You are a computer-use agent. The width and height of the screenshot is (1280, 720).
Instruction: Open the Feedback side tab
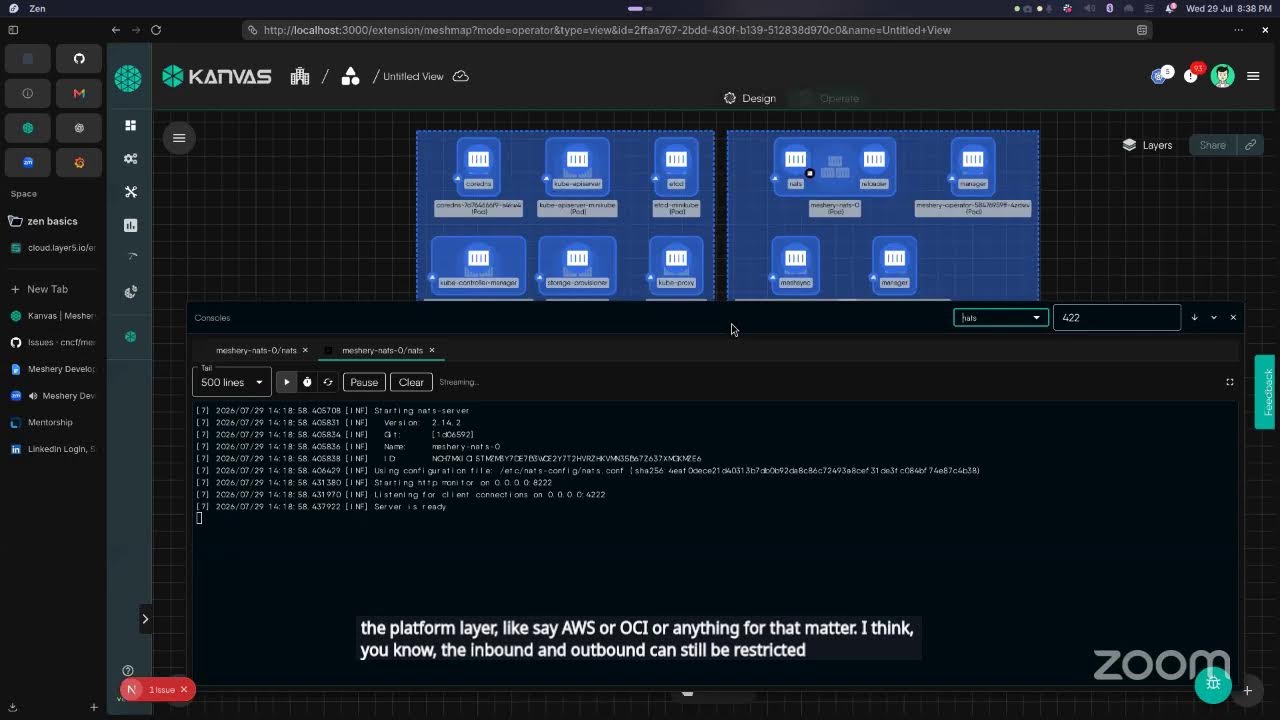(1266, 392)
